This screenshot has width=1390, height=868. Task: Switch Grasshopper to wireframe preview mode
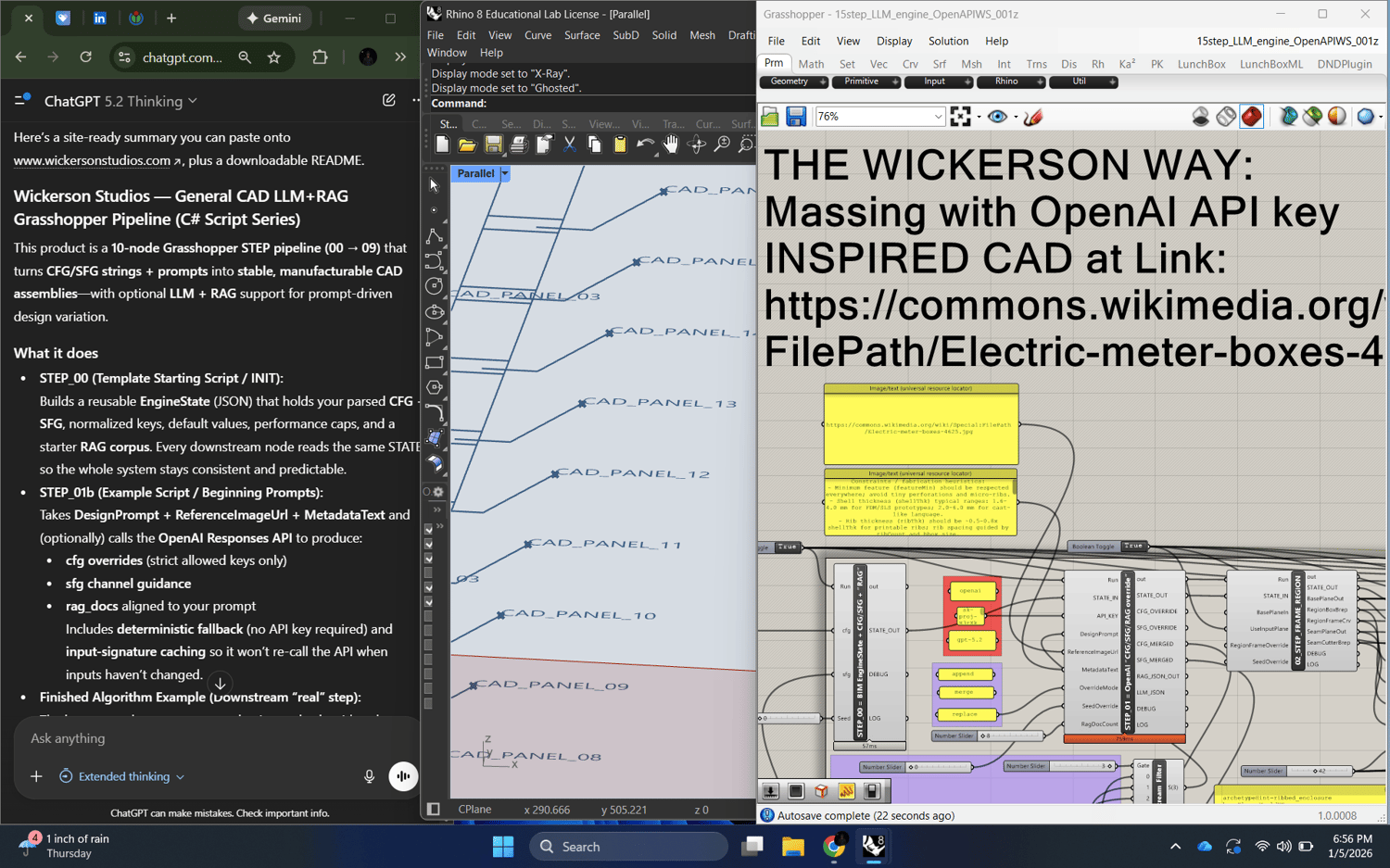(1226, 117)
